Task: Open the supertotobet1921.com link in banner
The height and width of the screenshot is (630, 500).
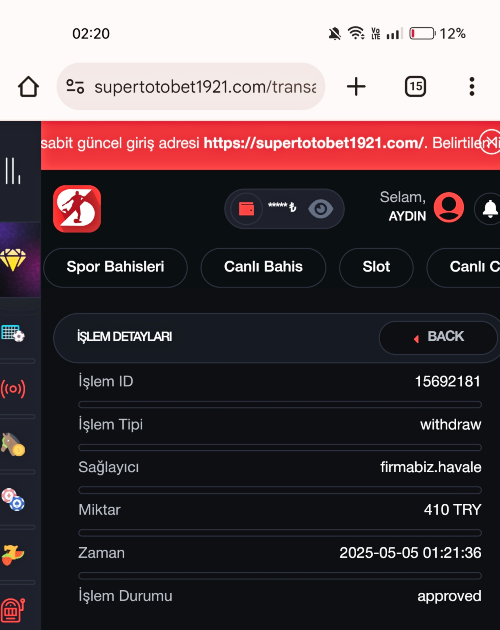Action: point(314,143)
